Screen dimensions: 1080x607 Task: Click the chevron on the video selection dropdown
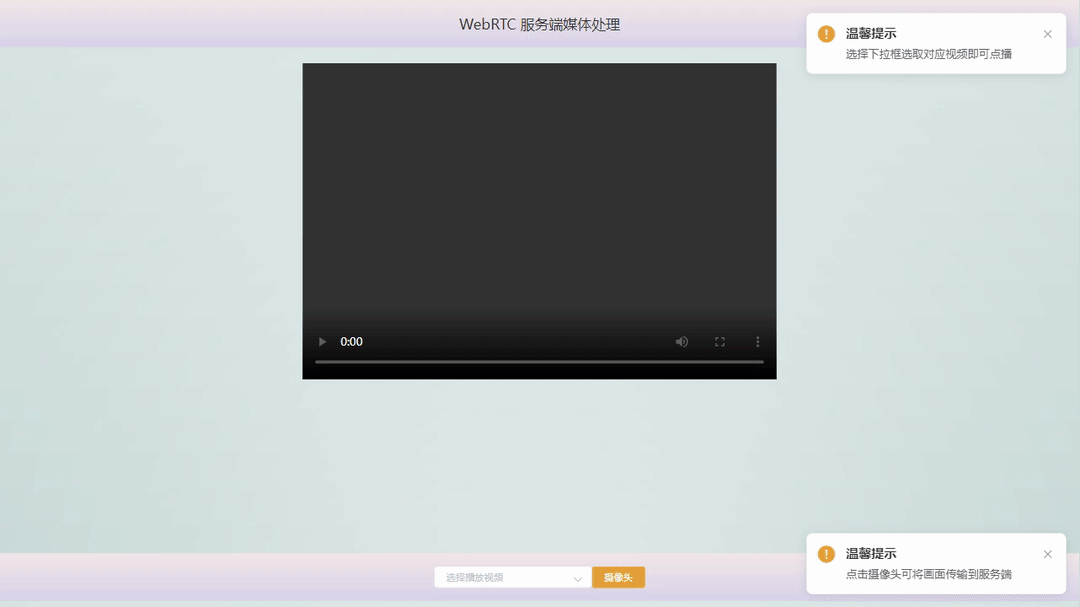pos(578,577)
